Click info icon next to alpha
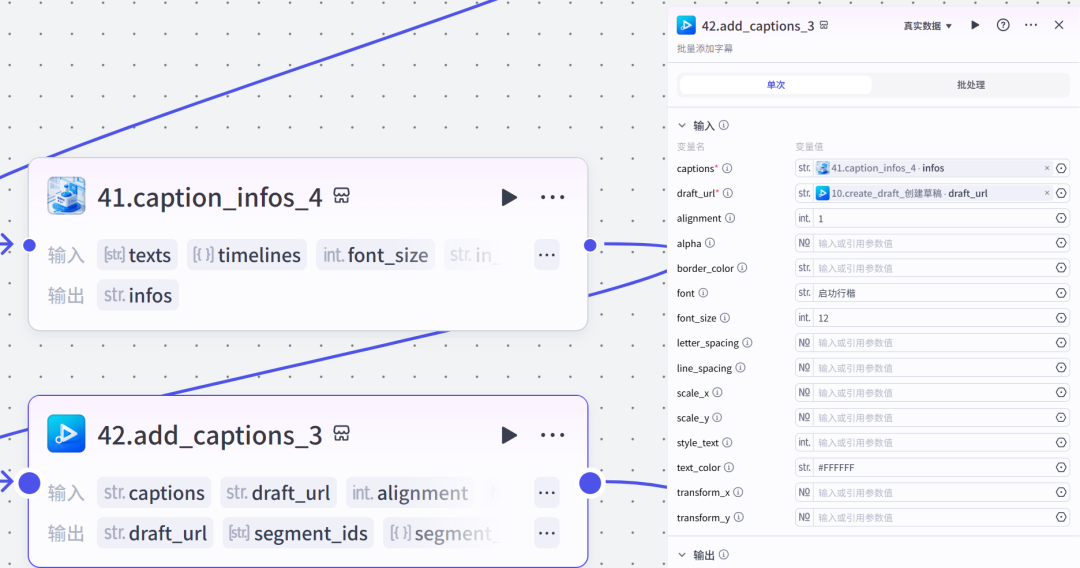Viewport: 1080px width, 568px height. [x=710, y=243]
